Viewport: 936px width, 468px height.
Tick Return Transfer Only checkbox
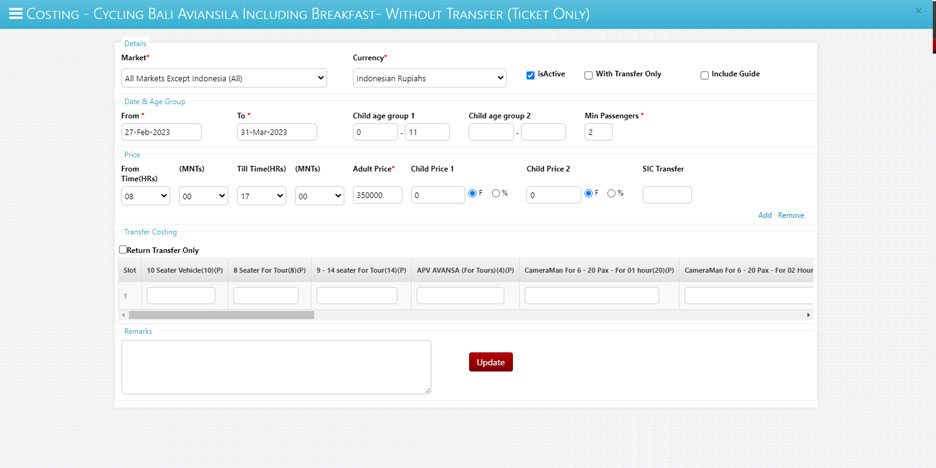coord(123,250)
